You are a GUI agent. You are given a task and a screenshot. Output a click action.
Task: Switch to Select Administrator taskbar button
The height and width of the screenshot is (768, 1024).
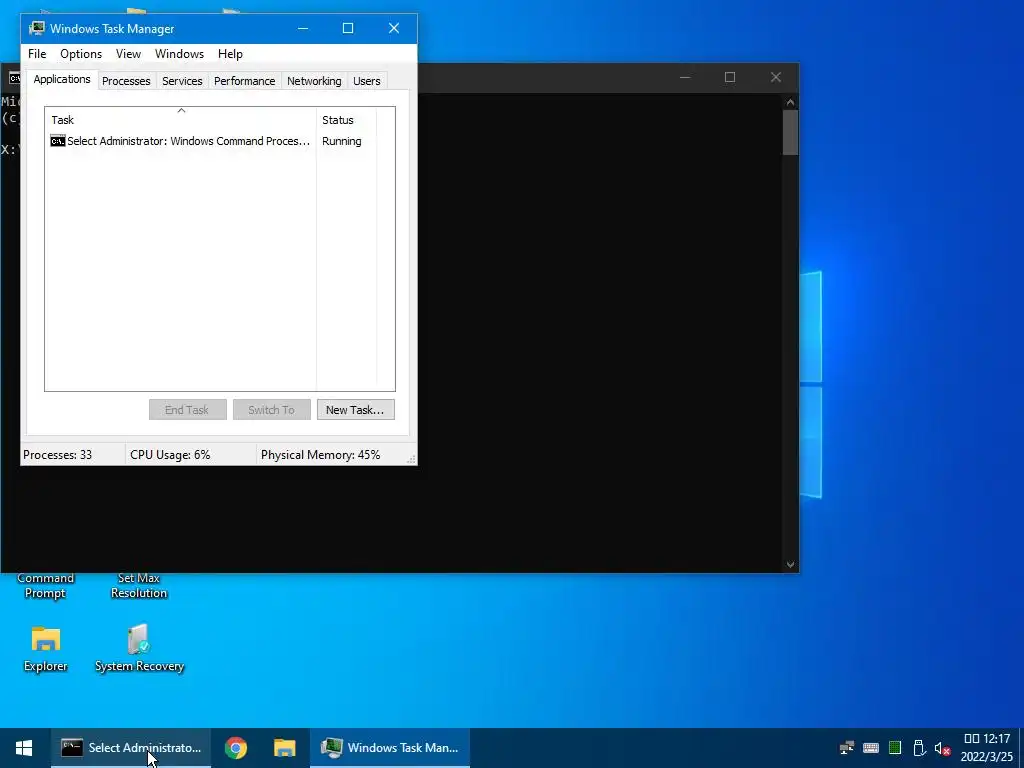pyautogui.click(x=131, y=748)
